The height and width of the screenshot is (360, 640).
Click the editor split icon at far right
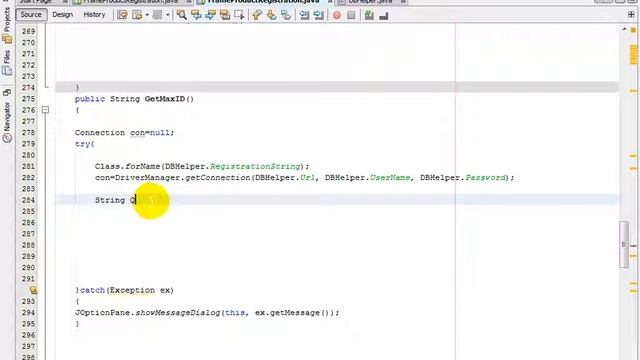631,15
